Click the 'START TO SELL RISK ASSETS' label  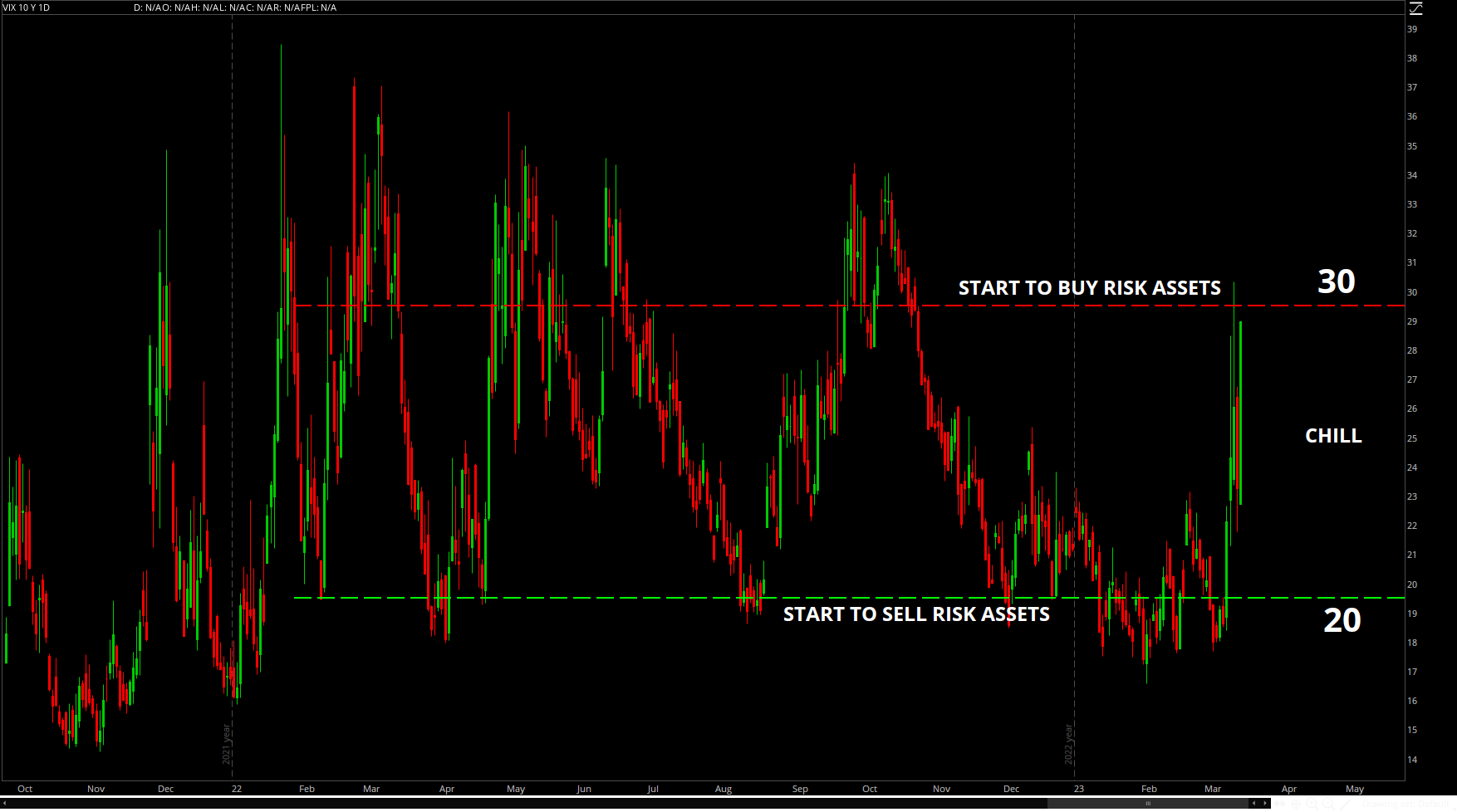point(916,614)
